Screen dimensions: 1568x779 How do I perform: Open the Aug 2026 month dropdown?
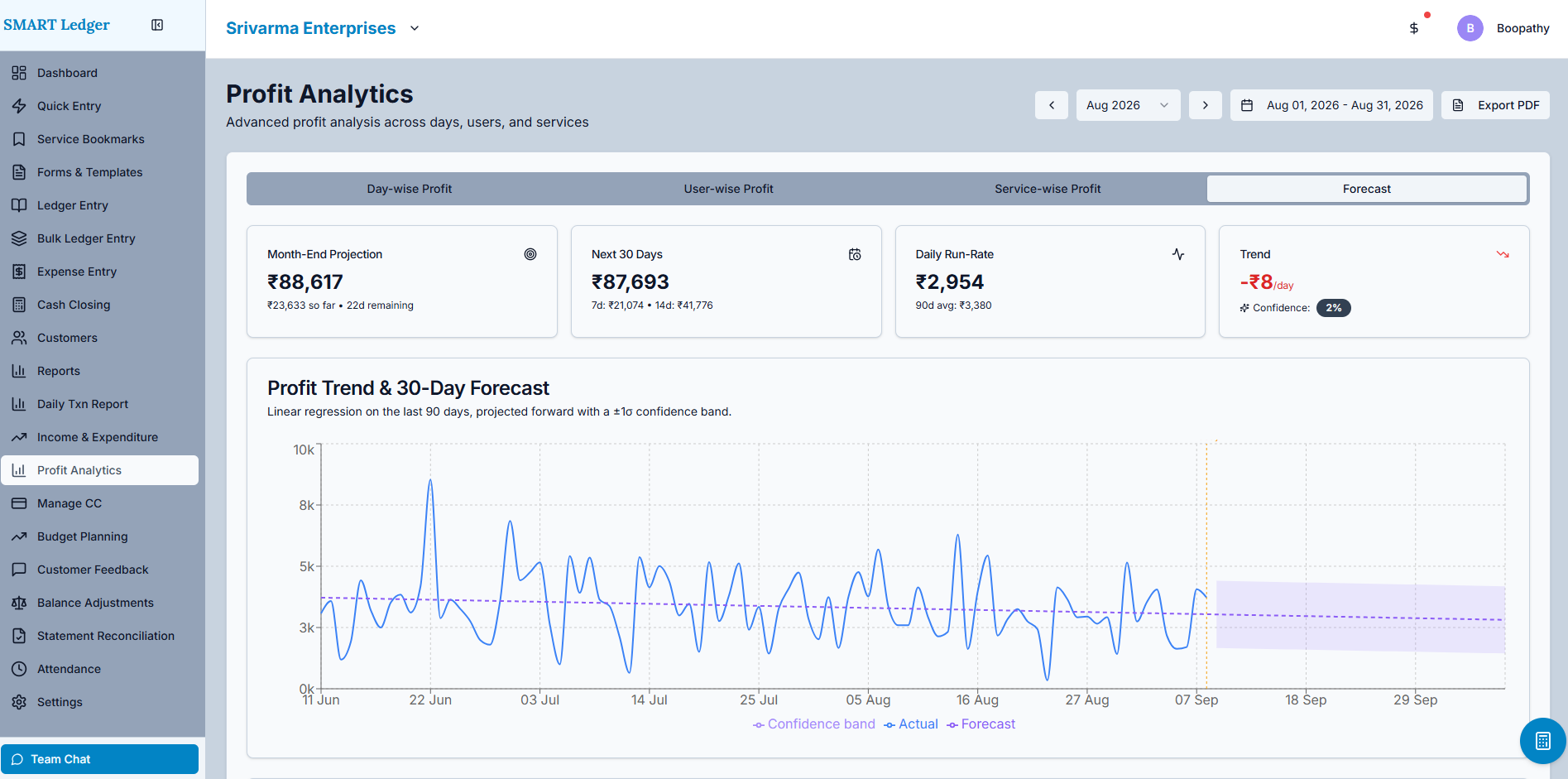point(1128,105)
